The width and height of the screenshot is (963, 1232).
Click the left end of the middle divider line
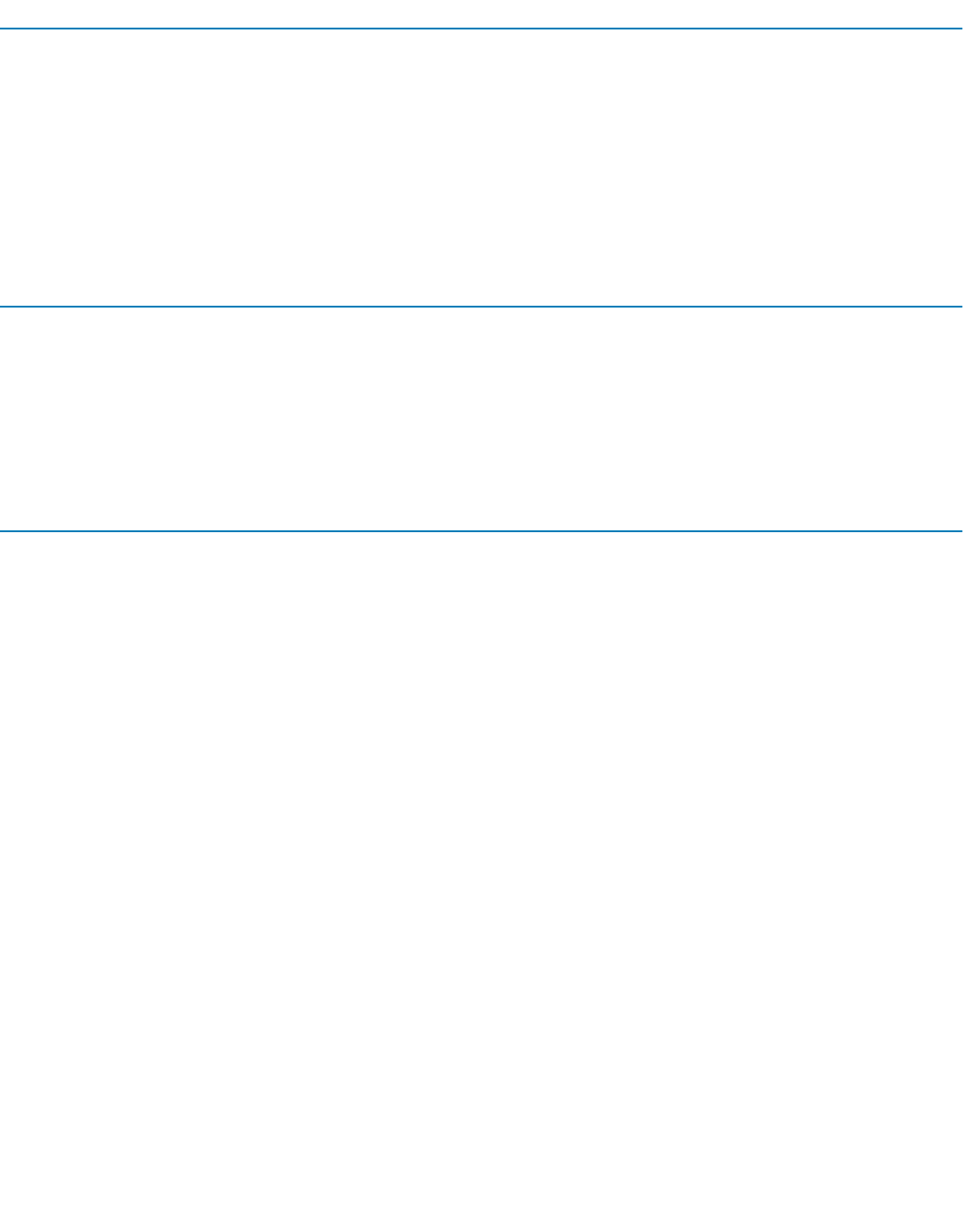(4, 306)
